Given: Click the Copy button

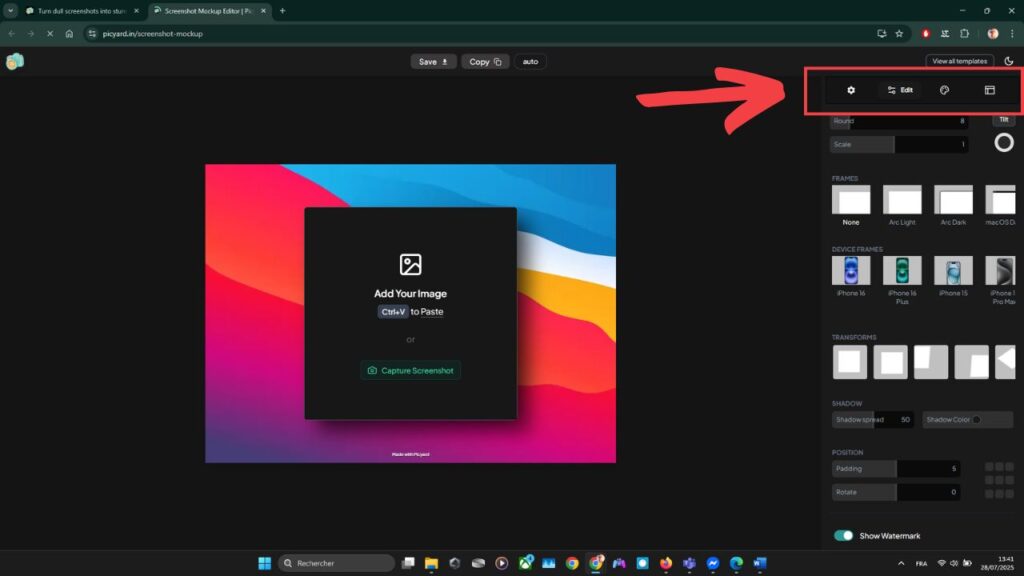Looking at the screenshot, I should click(x=485, y=61).
